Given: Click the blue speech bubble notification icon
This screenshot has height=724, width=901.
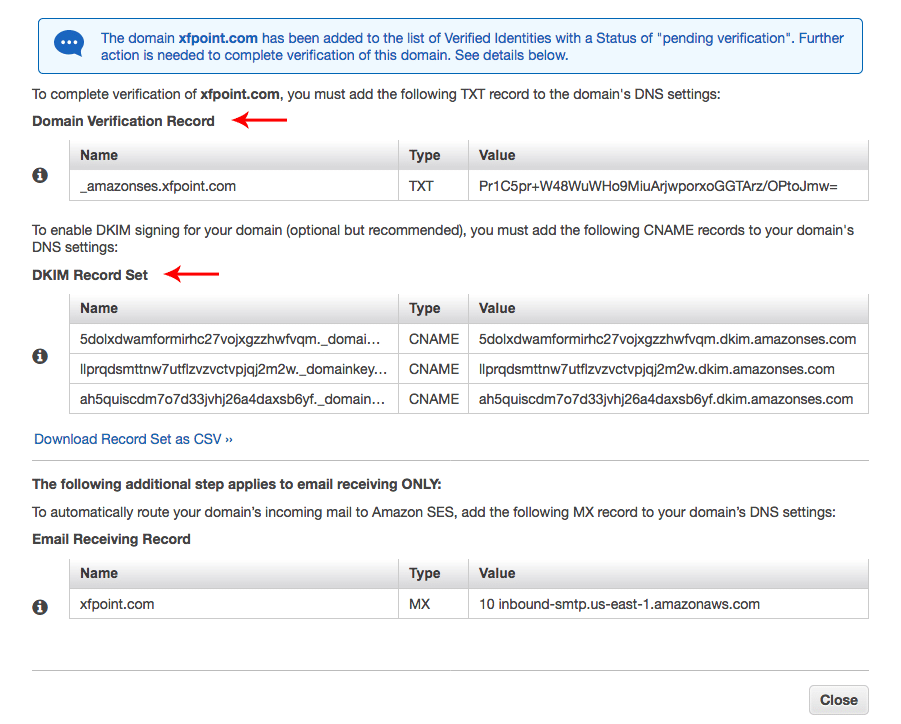Looking at the screenshot, I should (x=69, y=43).
